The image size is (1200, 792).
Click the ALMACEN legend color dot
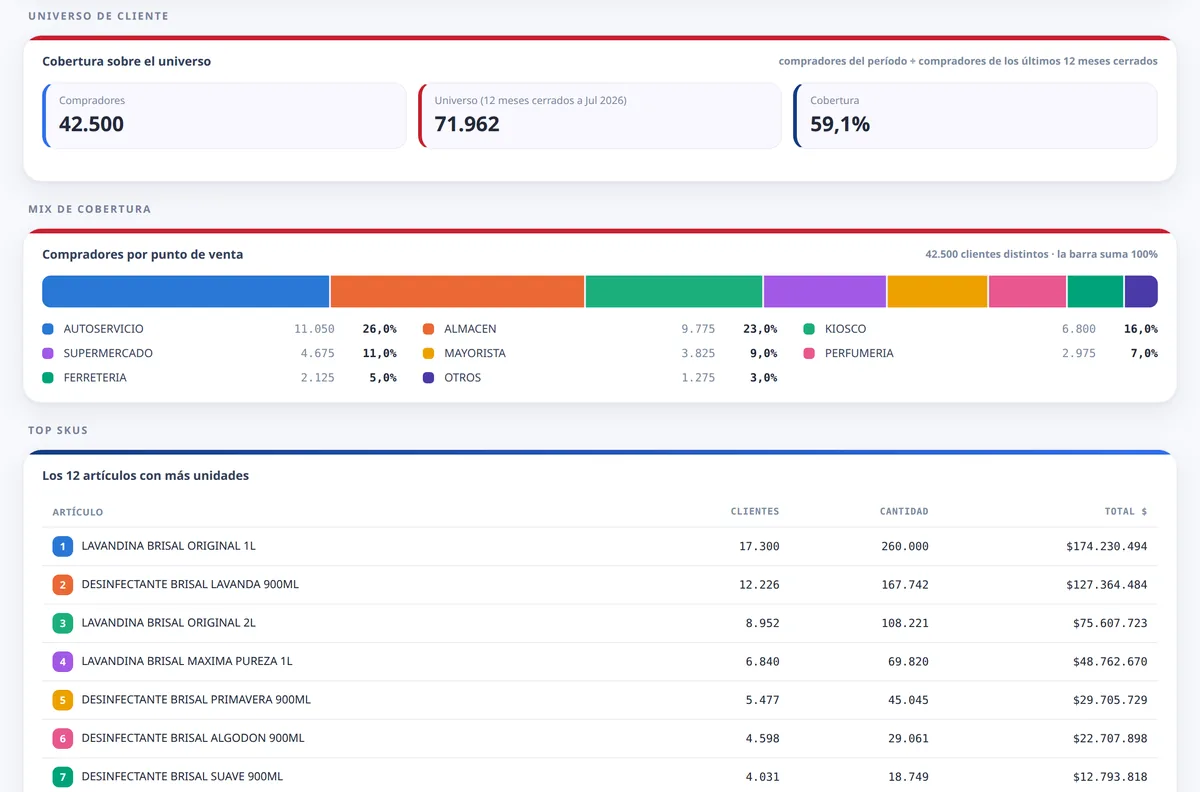(428, 329)
